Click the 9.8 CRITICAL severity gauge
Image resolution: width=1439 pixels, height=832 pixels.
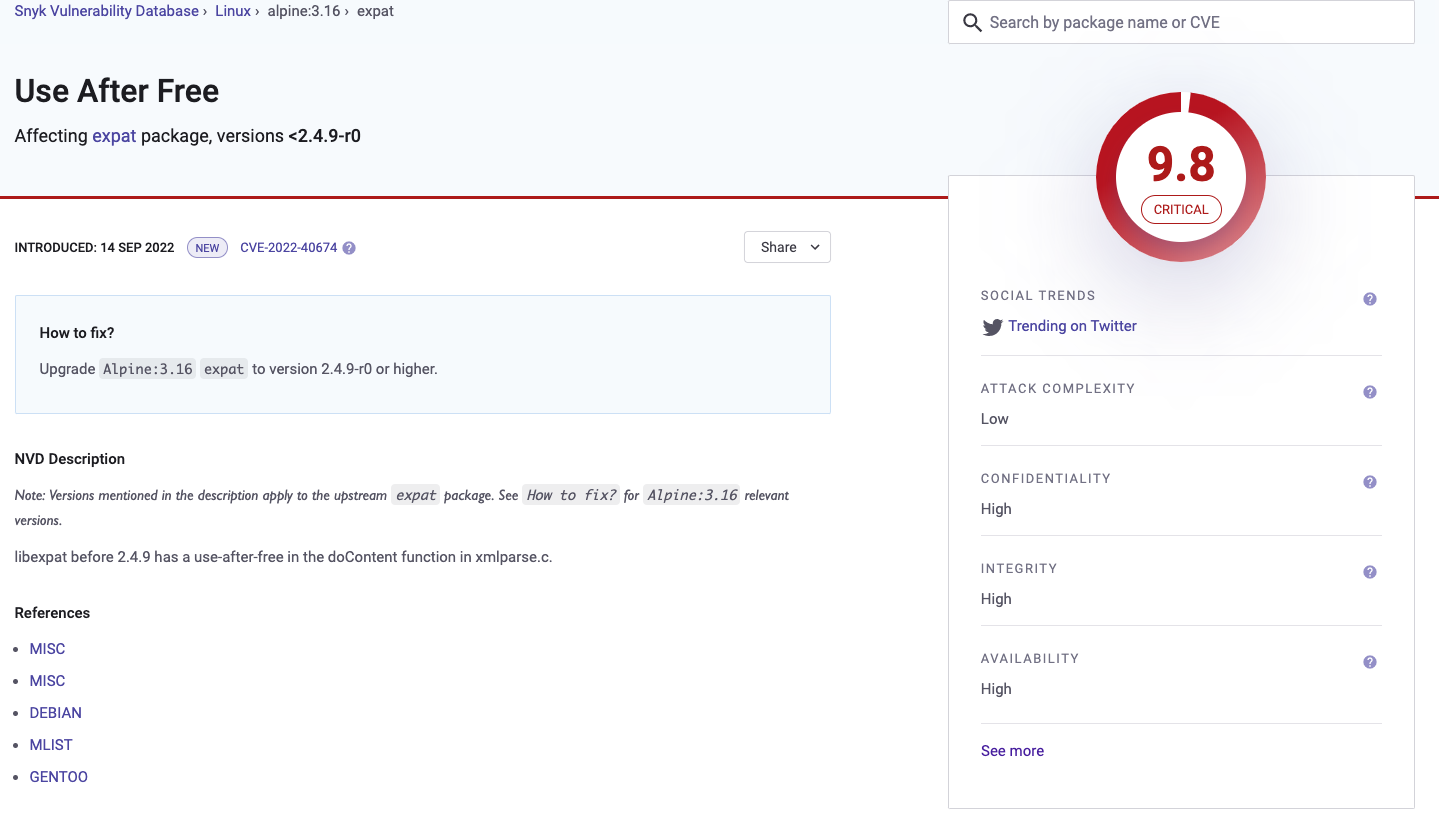click(1181, 176)
